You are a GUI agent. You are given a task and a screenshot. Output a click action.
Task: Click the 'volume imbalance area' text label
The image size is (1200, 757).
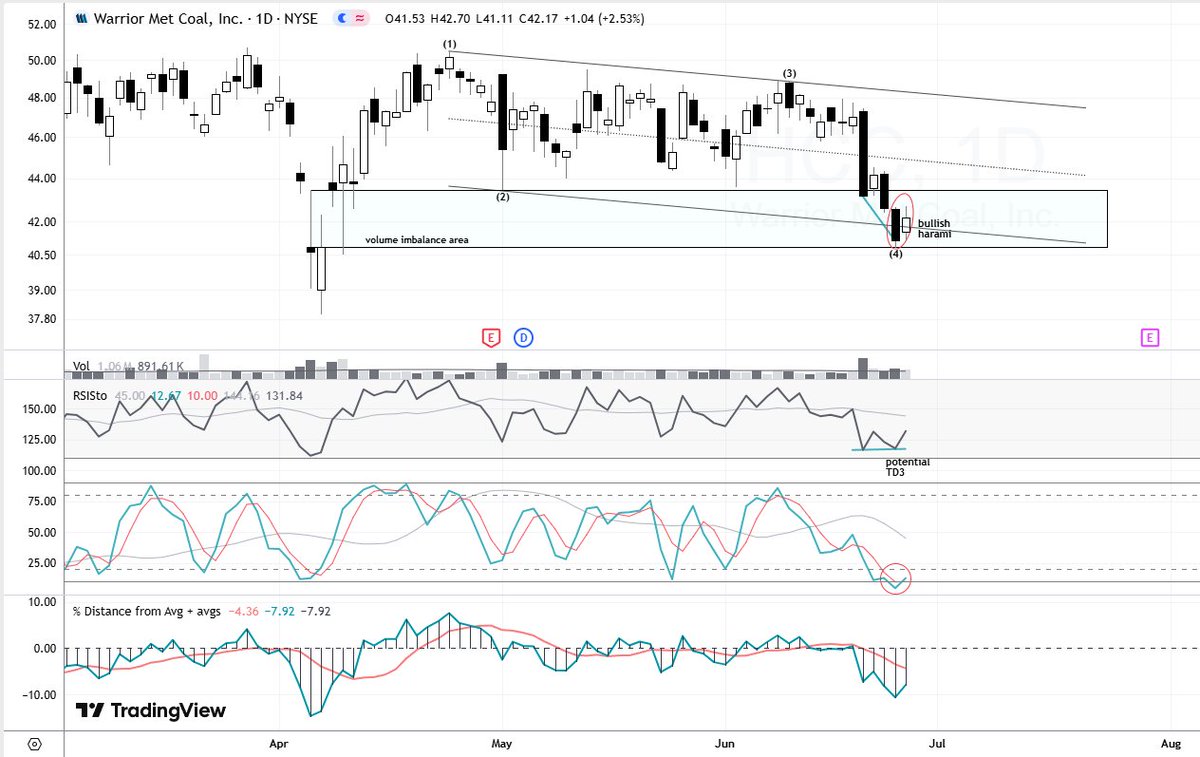point(416,240)
